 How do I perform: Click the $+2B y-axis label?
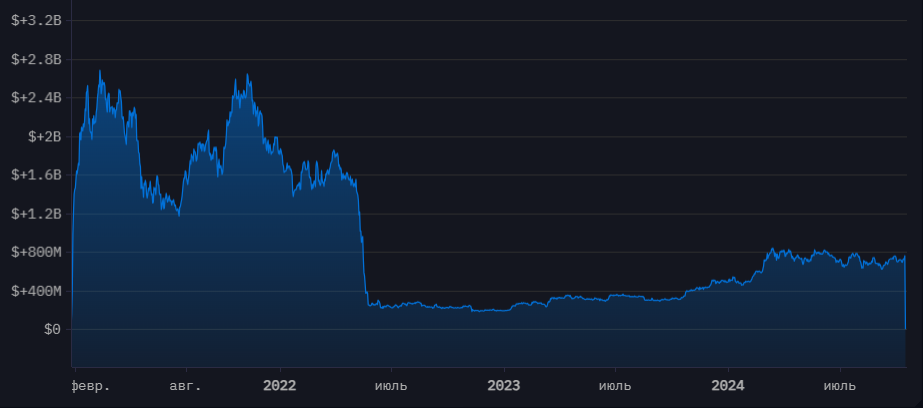point(45,137)
